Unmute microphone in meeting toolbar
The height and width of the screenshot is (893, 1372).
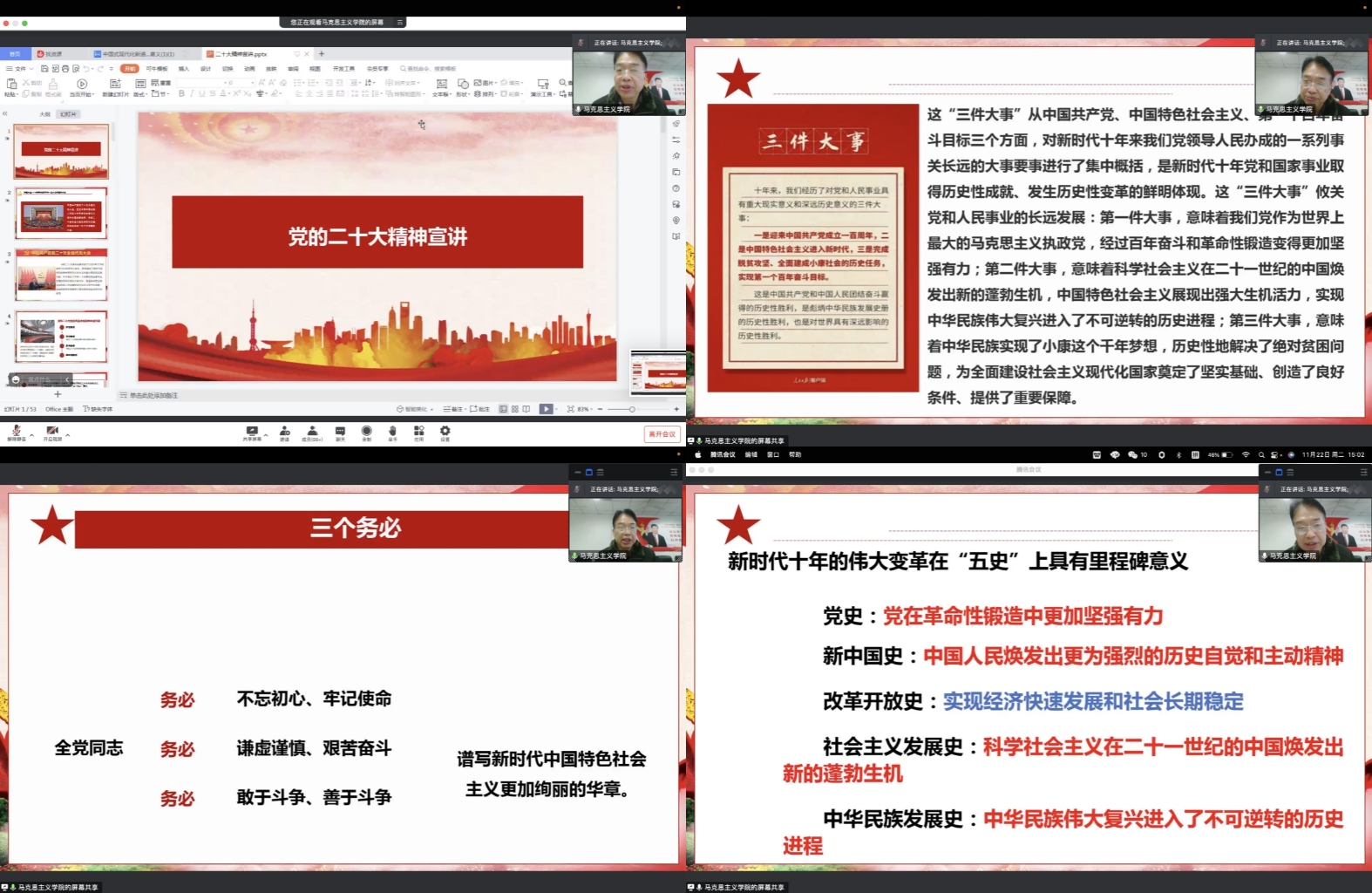[16, 432]
